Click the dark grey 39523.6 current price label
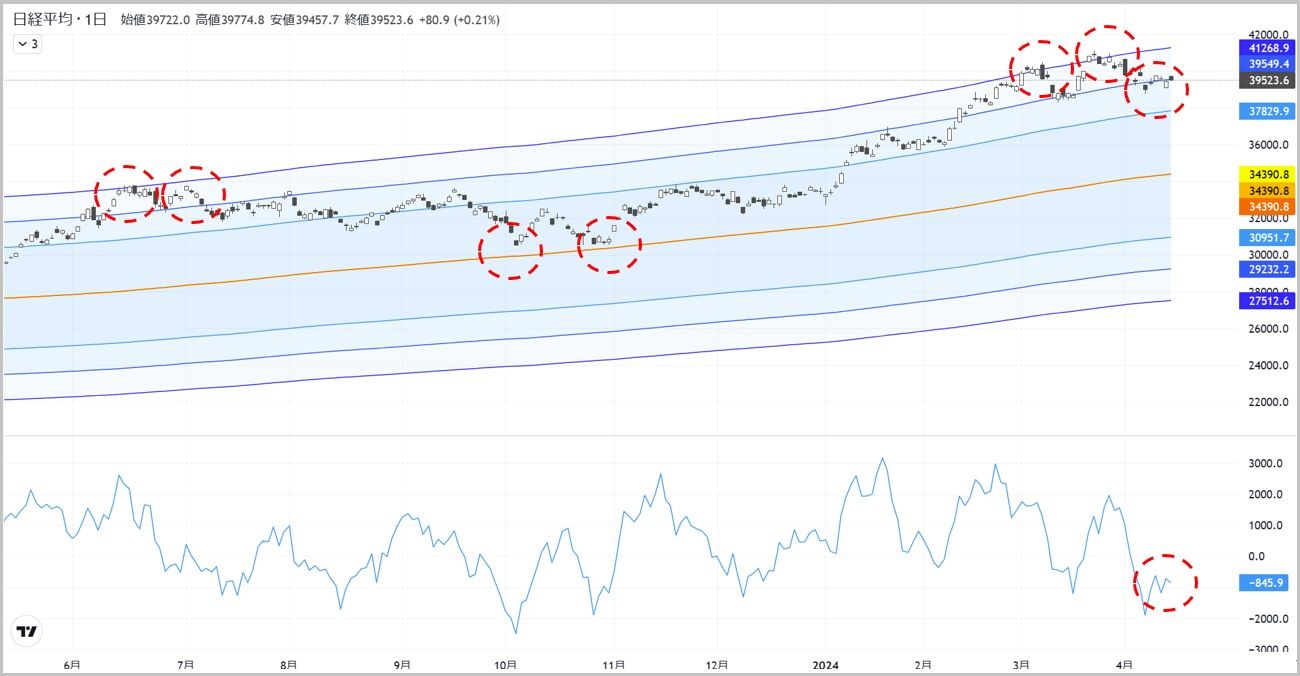Viewport: 1300px width, 676px height. tap(1267, 80)
